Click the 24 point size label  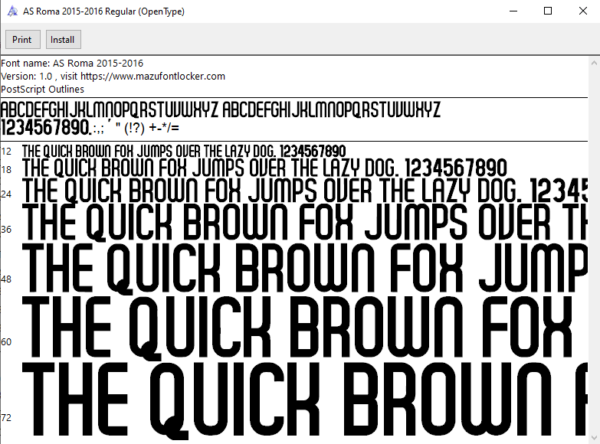click(7, 194)
